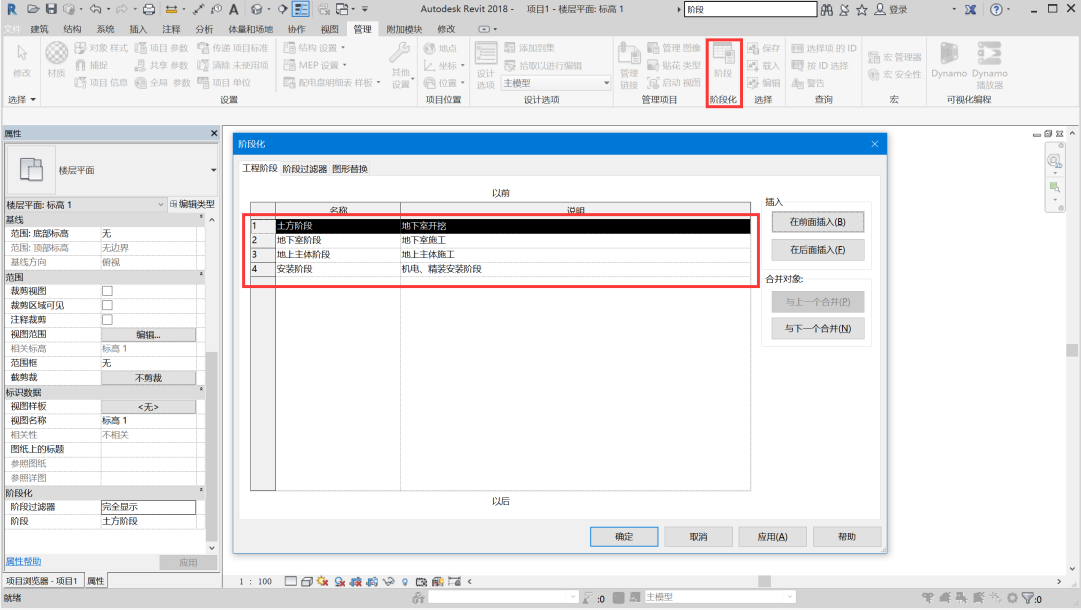Image resolution: width=1081 pixels, height=610 pixels.
Task: Toggle Thin Lines in quick access toolbar
Action: click(301, 10)
